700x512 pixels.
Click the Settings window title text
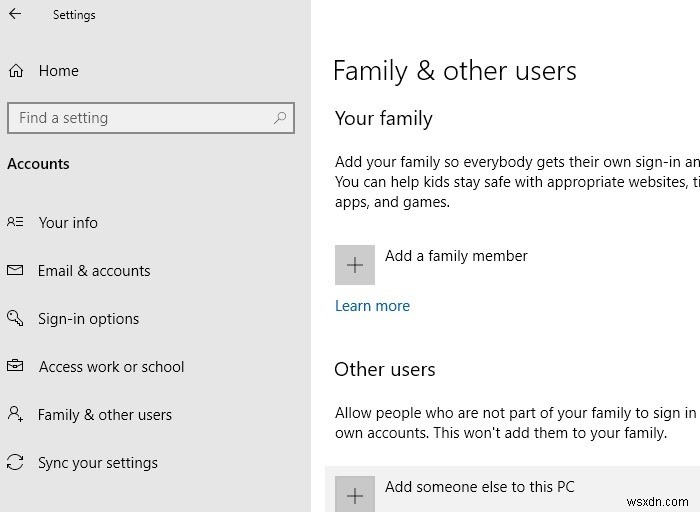(74, 15)
